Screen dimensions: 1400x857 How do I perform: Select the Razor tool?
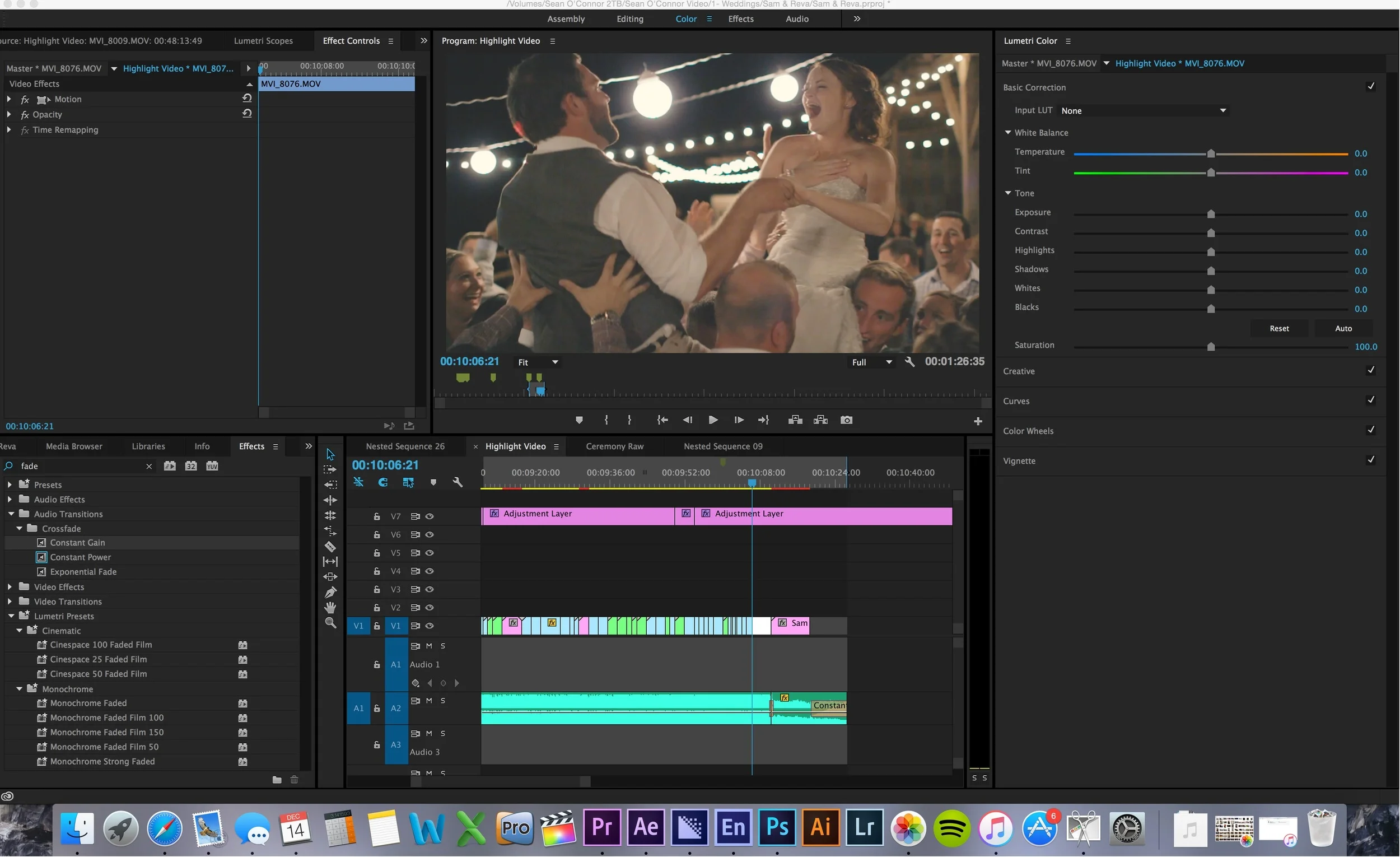[330, 546]
